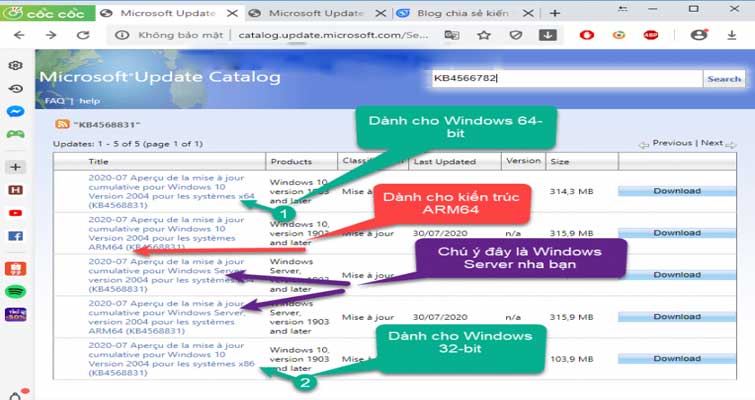Open Messenger from sidebar
This screenshot has height=400, width=755.
15,112
